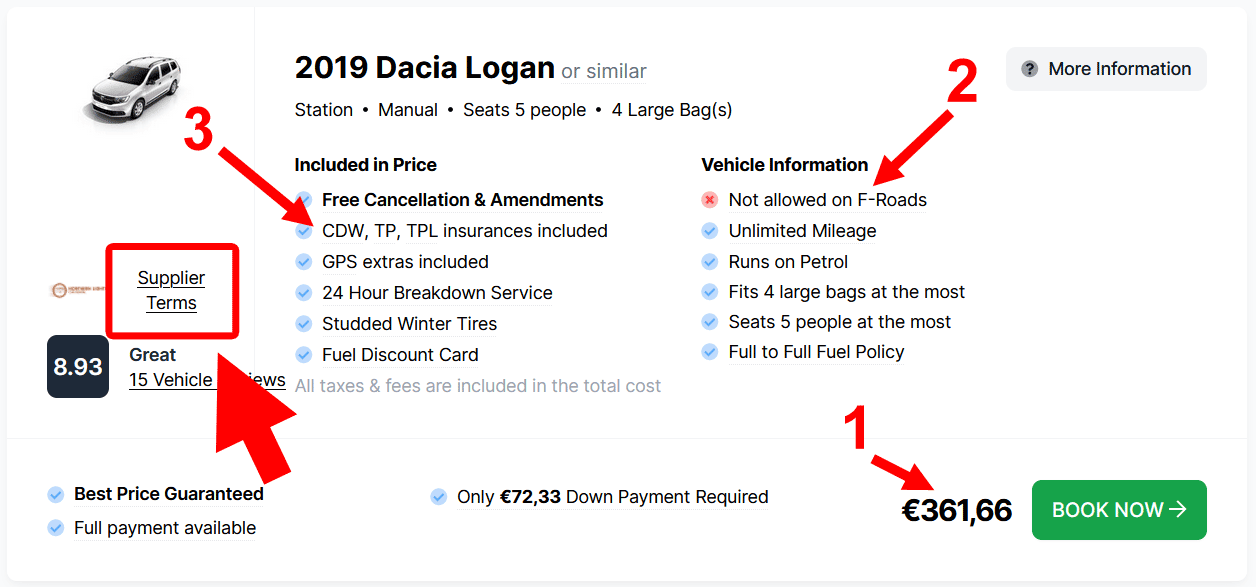1256x587 pixels.
Task: Click the Dacia Logan car thumbnail
Action: [131, 89]
